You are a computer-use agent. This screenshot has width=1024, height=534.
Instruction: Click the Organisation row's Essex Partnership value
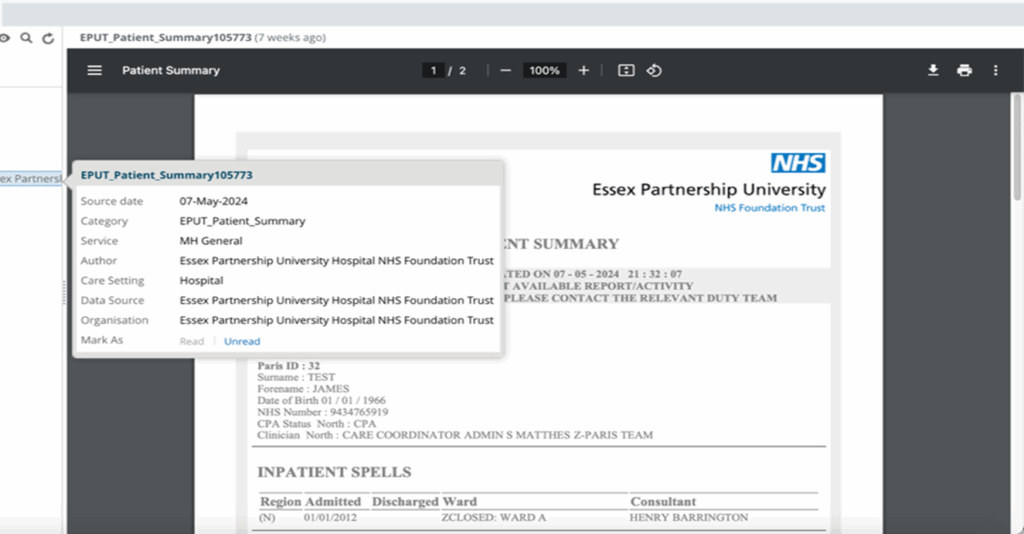point(336,320)
